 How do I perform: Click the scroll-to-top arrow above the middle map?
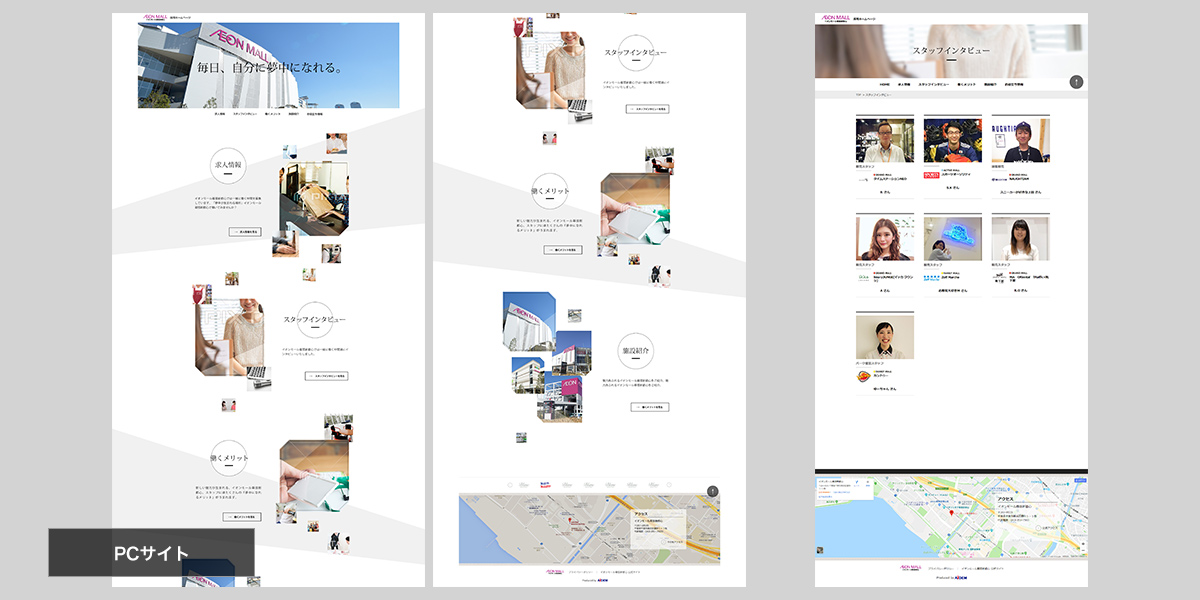click(712, 491)
